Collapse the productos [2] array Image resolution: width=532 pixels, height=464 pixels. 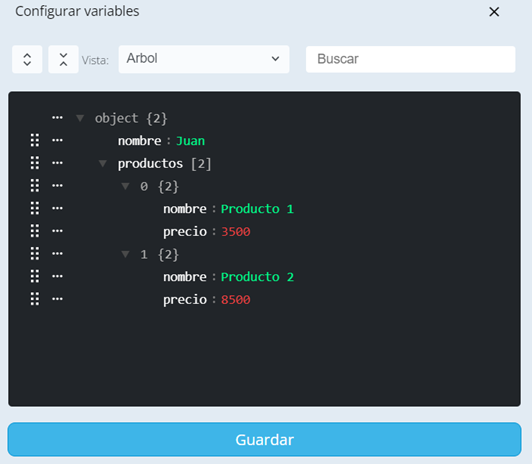pos(103,164)
